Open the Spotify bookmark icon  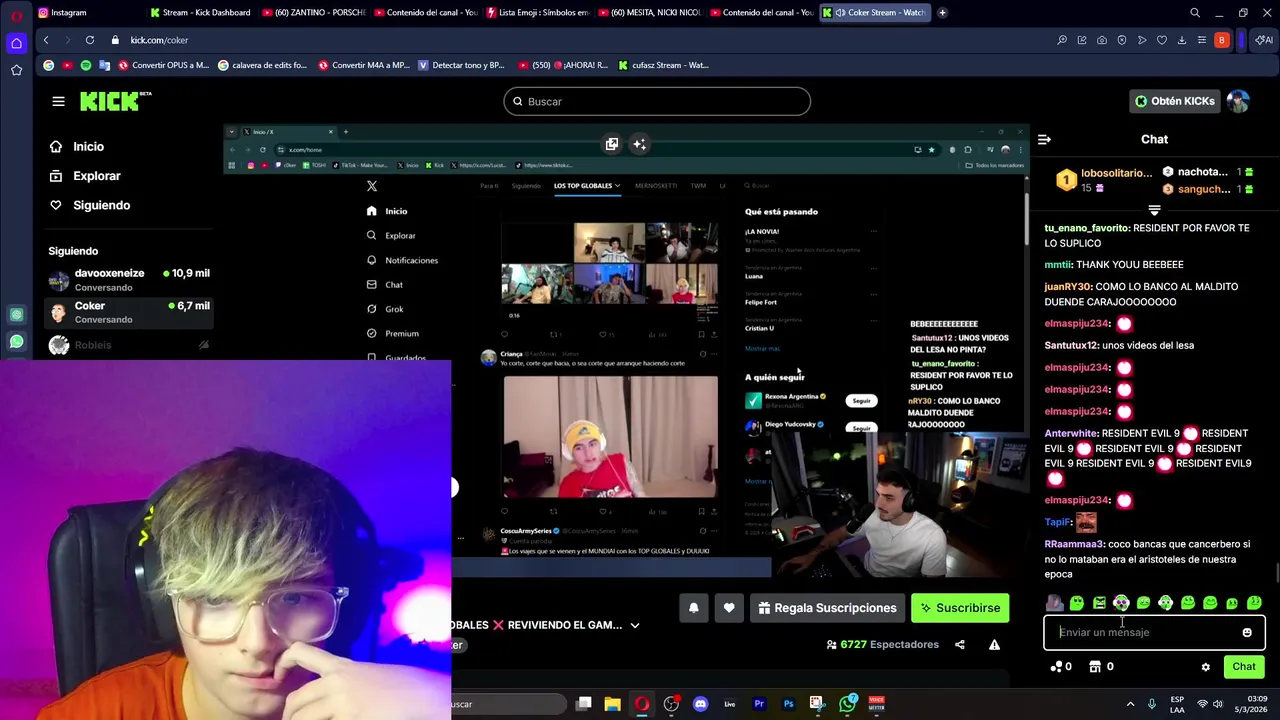[x=86, y=65]
